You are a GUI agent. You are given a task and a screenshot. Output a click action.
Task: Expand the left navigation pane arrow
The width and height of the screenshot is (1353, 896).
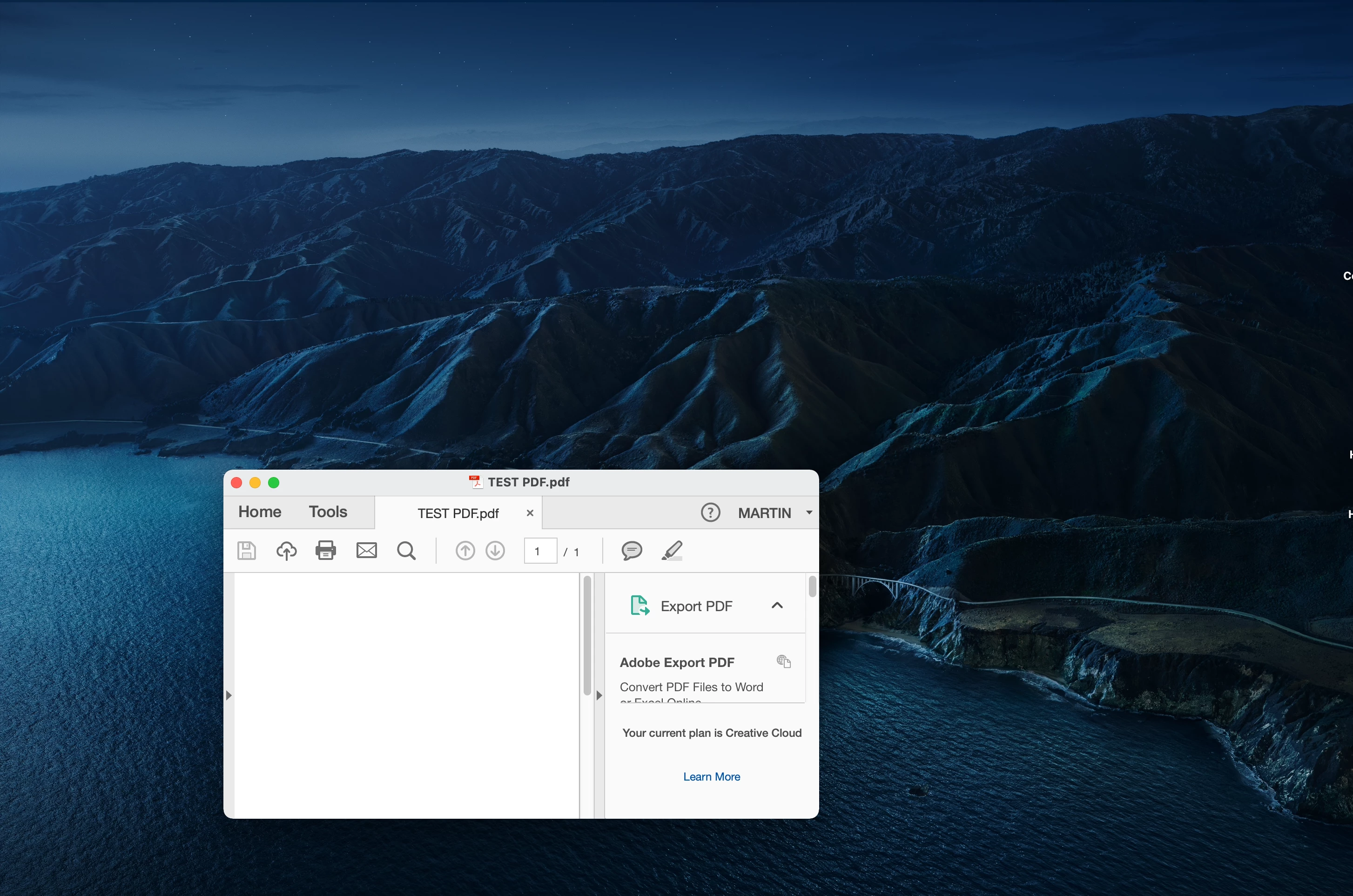229,695
